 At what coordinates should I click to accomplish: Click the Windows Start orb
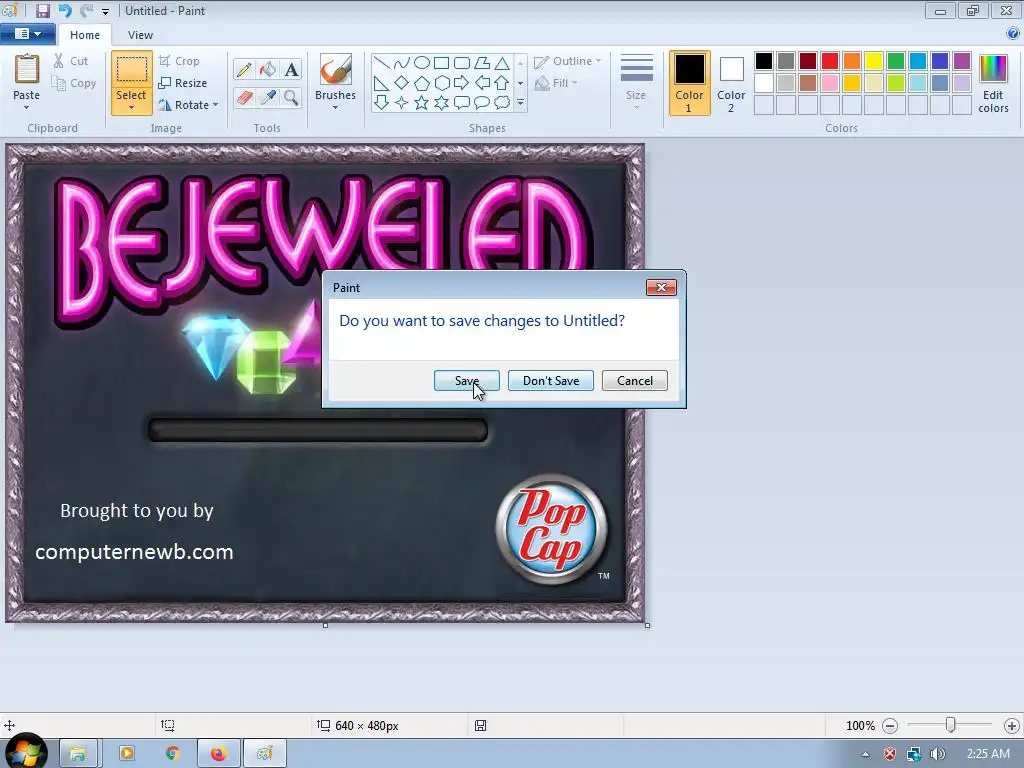pos(25,752)
